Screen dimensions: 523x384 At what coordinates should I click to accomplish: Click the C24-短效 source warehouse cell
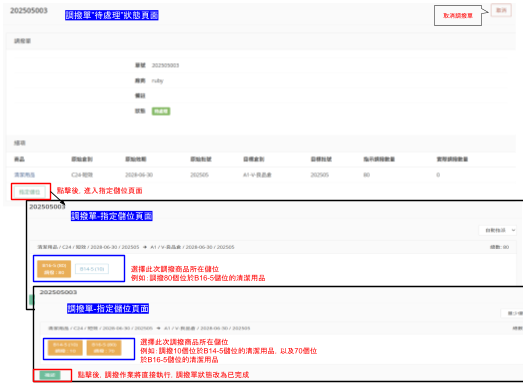[x=82, y=175]
